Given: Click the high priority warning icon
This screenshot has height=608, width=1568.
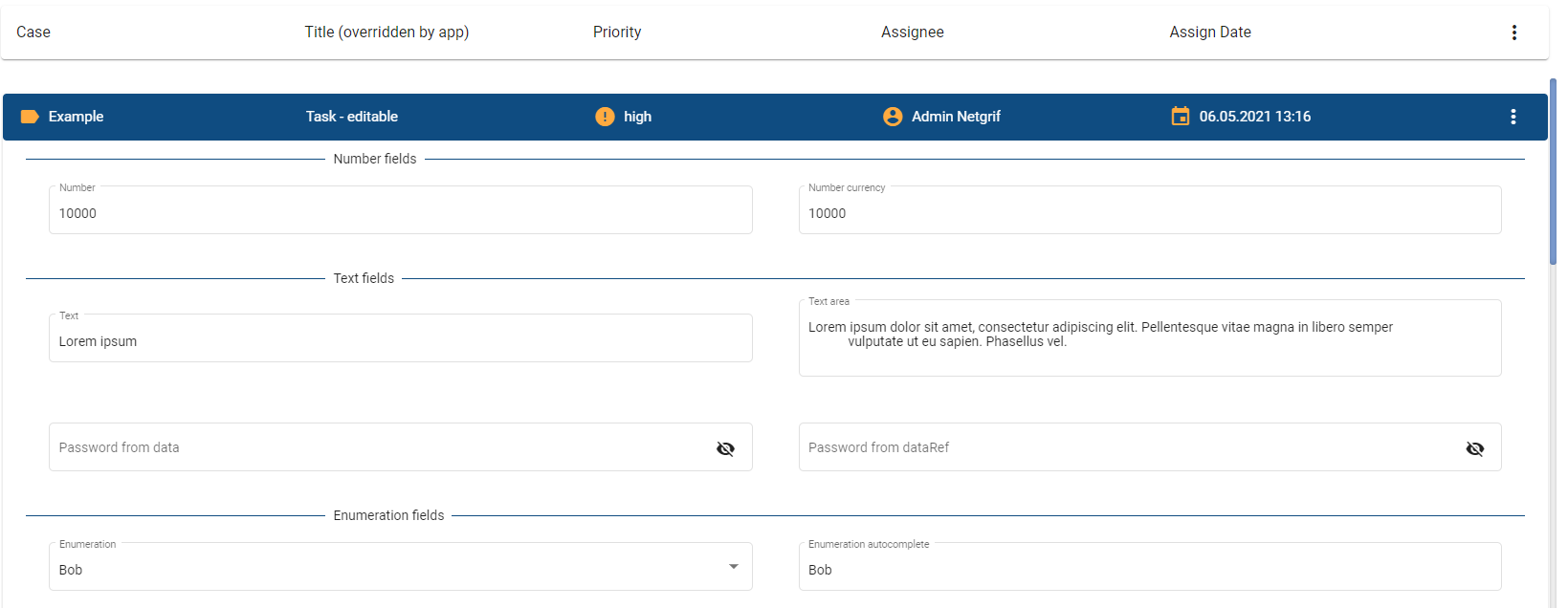Looking at the screenshot, I should (x=605, y=117).
